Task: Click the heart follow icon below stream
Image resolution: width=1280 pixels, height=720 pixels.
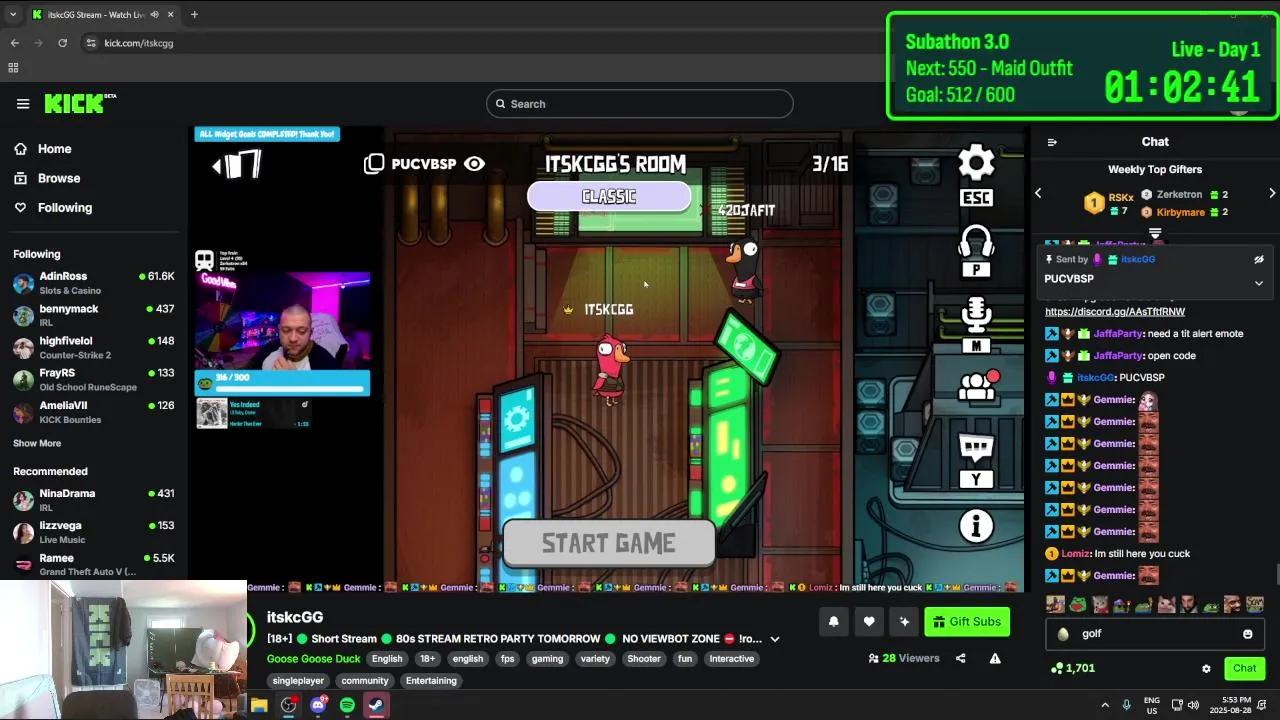Action: (869, 622)
